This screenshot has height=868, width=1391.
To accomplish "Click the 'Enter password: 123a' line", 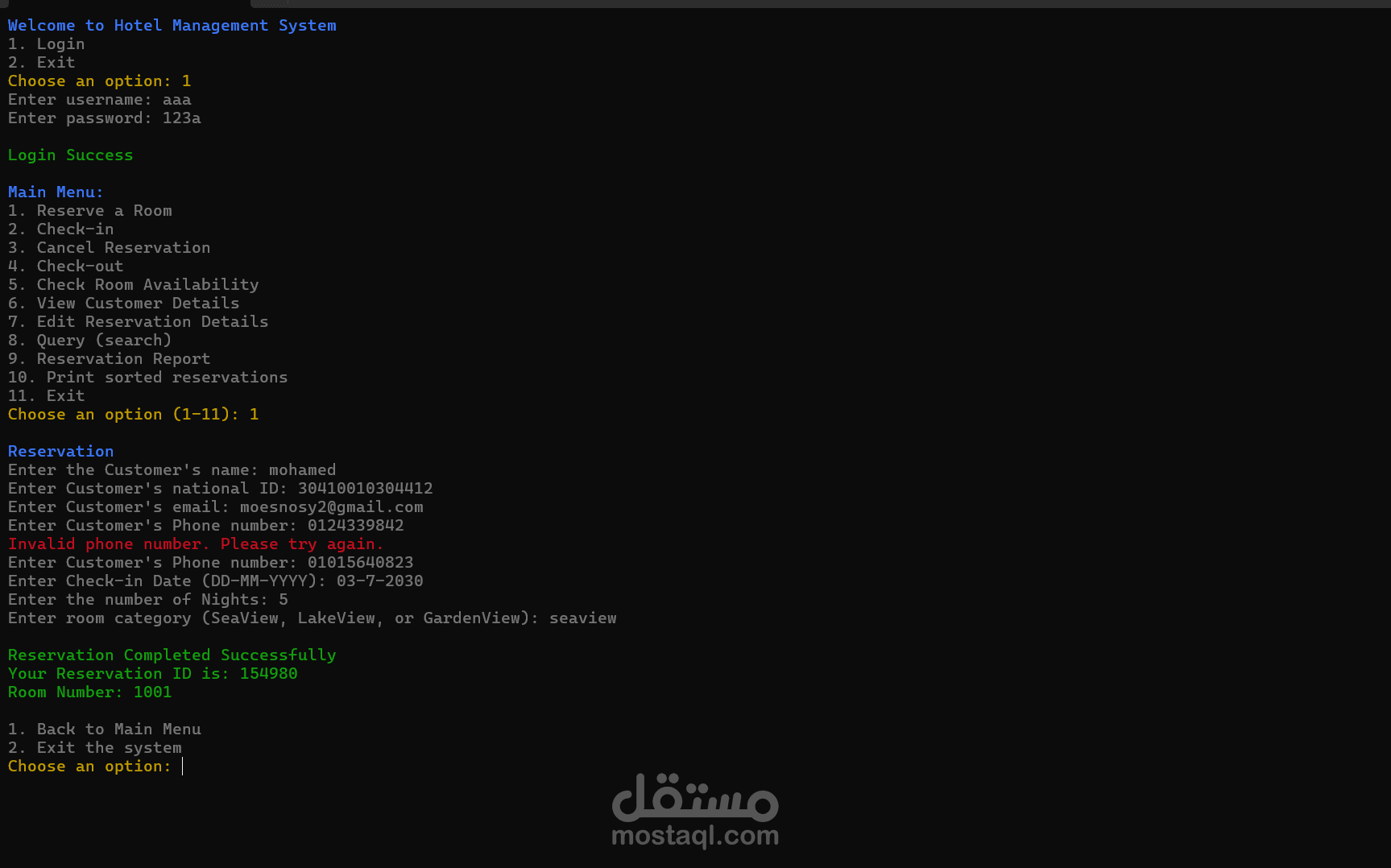I will point(105,118).
